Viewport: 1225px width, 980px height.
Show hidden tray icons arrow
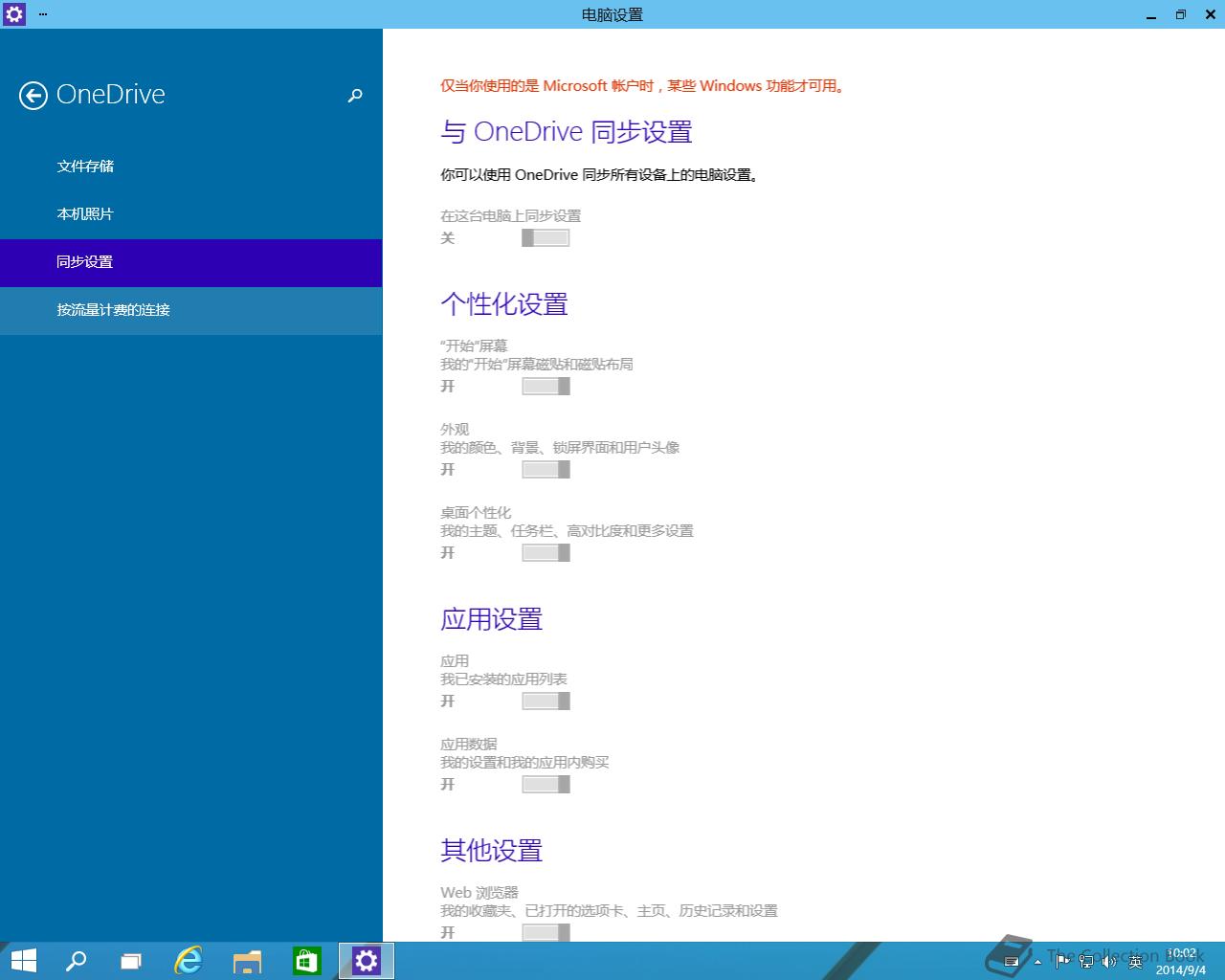(x=1037, y=962)
